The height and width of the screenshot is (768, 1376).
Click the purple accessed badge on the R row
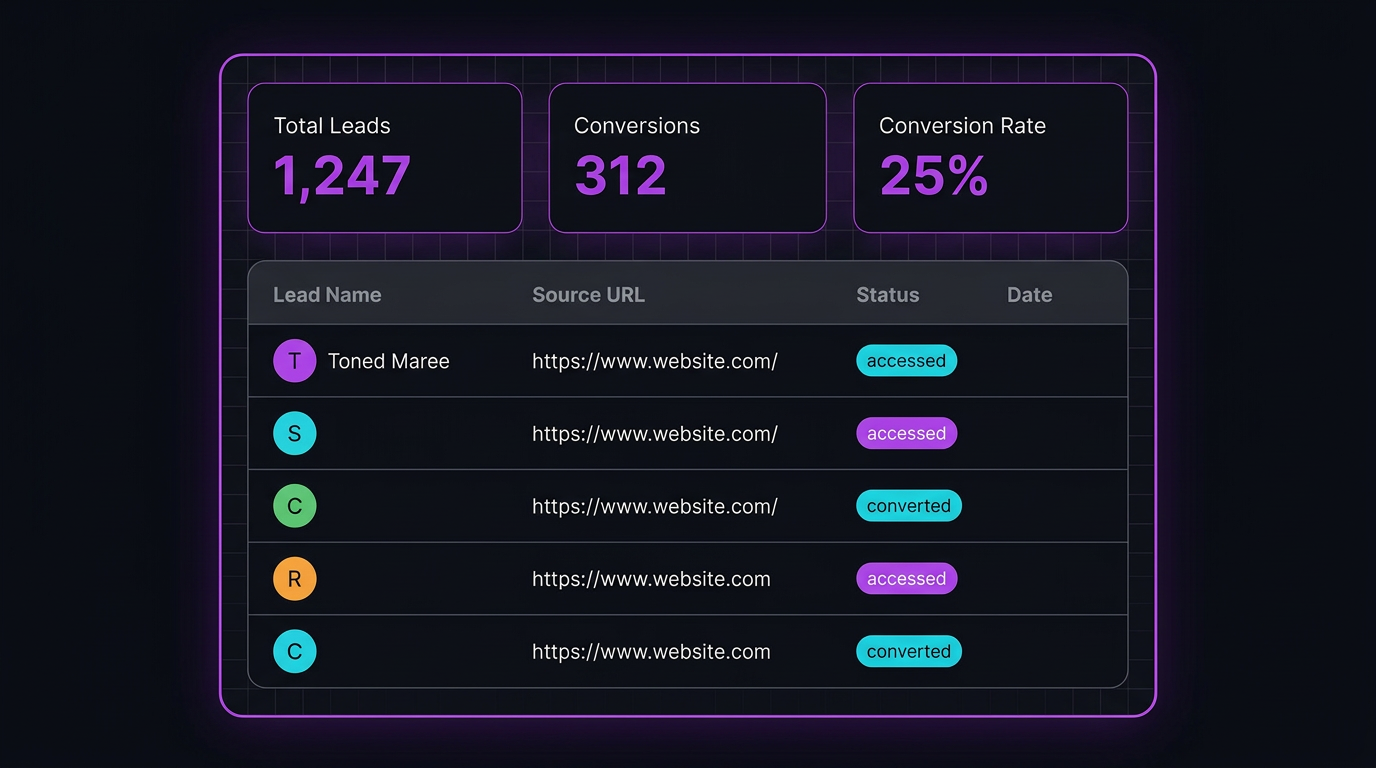[906, 578]
